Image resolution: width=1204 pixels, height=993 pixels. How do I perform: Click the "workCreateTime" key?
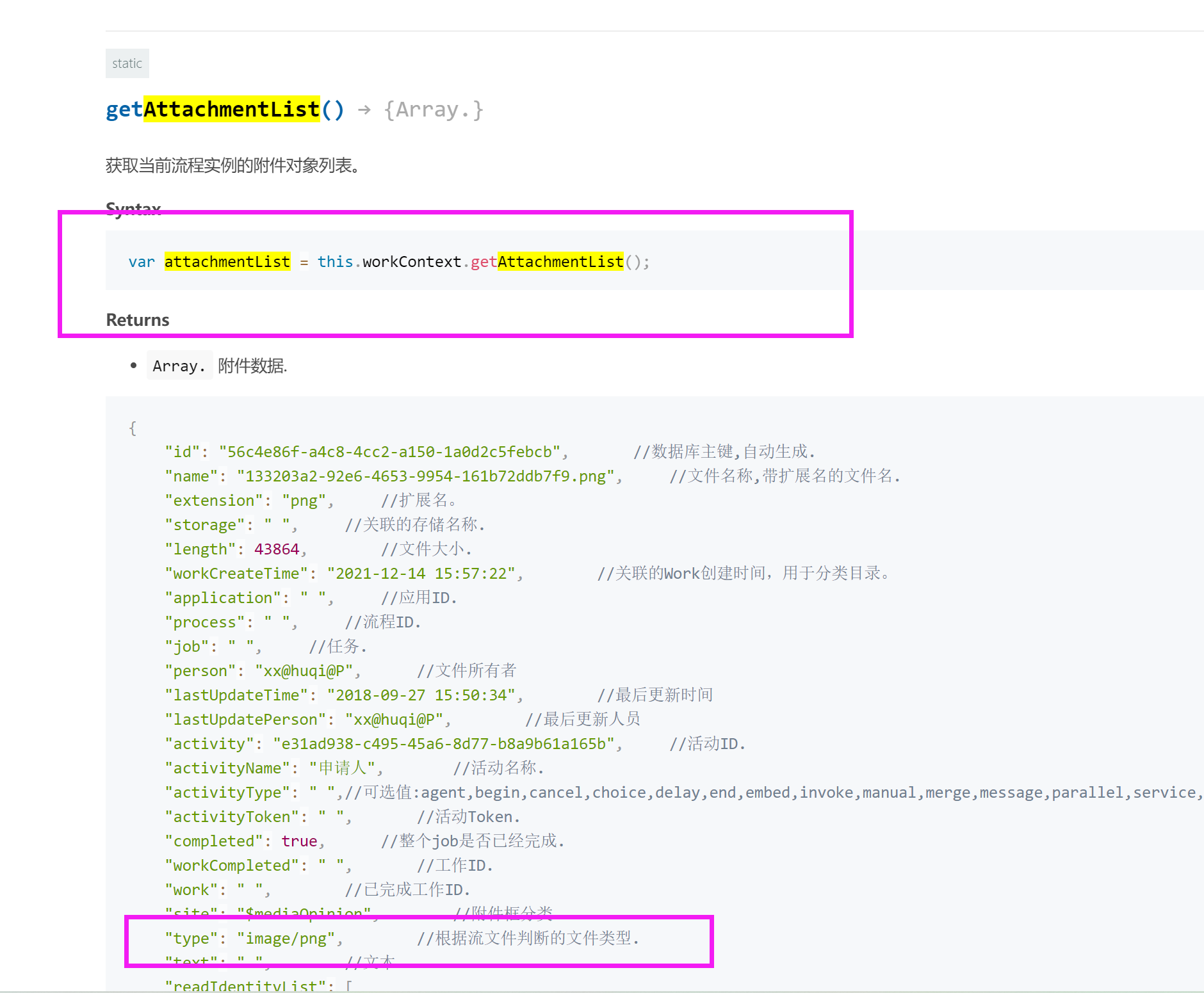(236, 574)
